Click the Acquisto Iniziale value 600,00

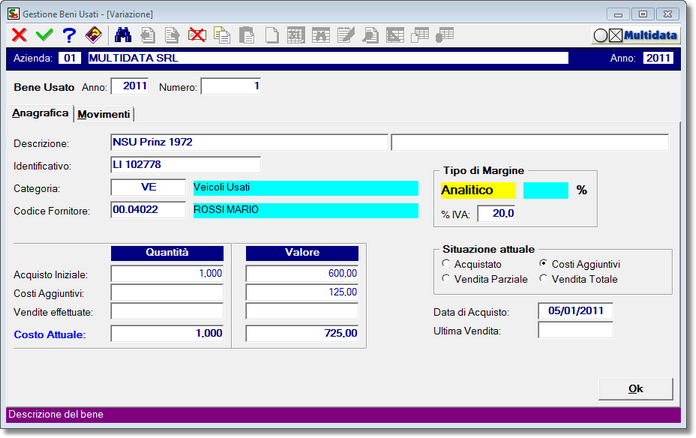[302, 274]
